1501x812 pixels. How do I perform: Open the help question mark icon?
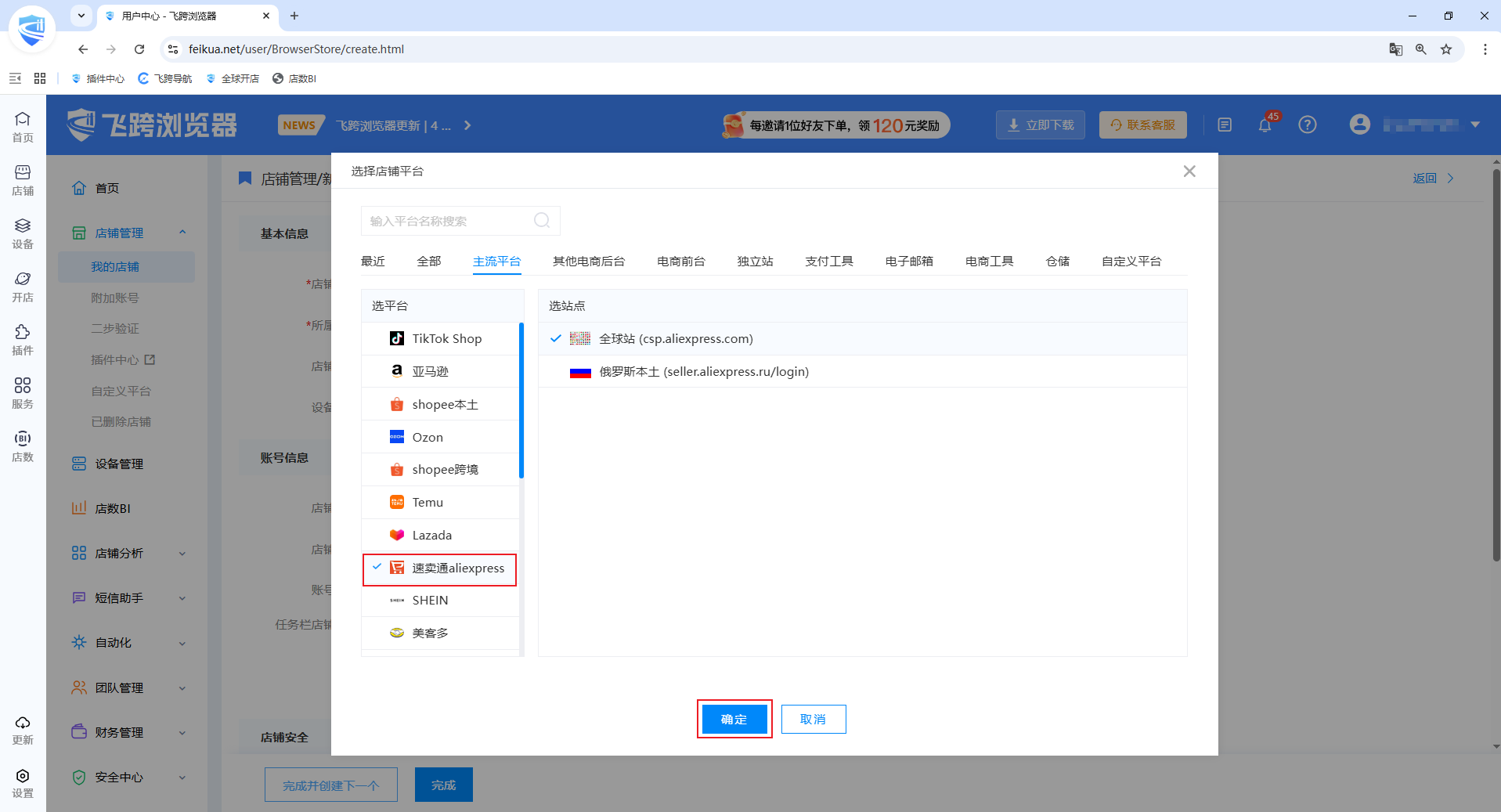[x=1308, y=125]
